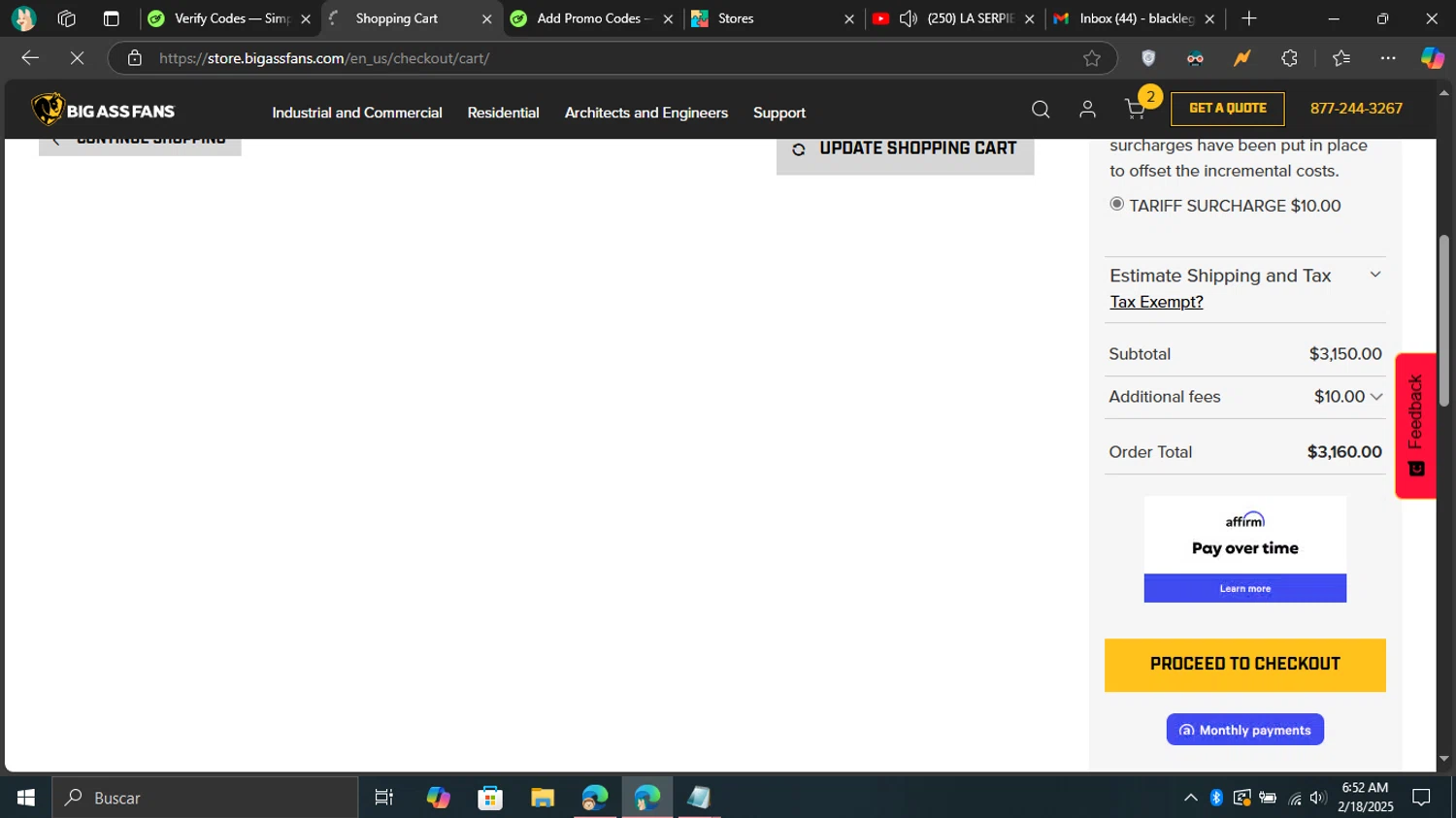Click Affirm Learn more button
Image resolution: width=1456 pixels, height=818 pixels.
pos(1245,588)
